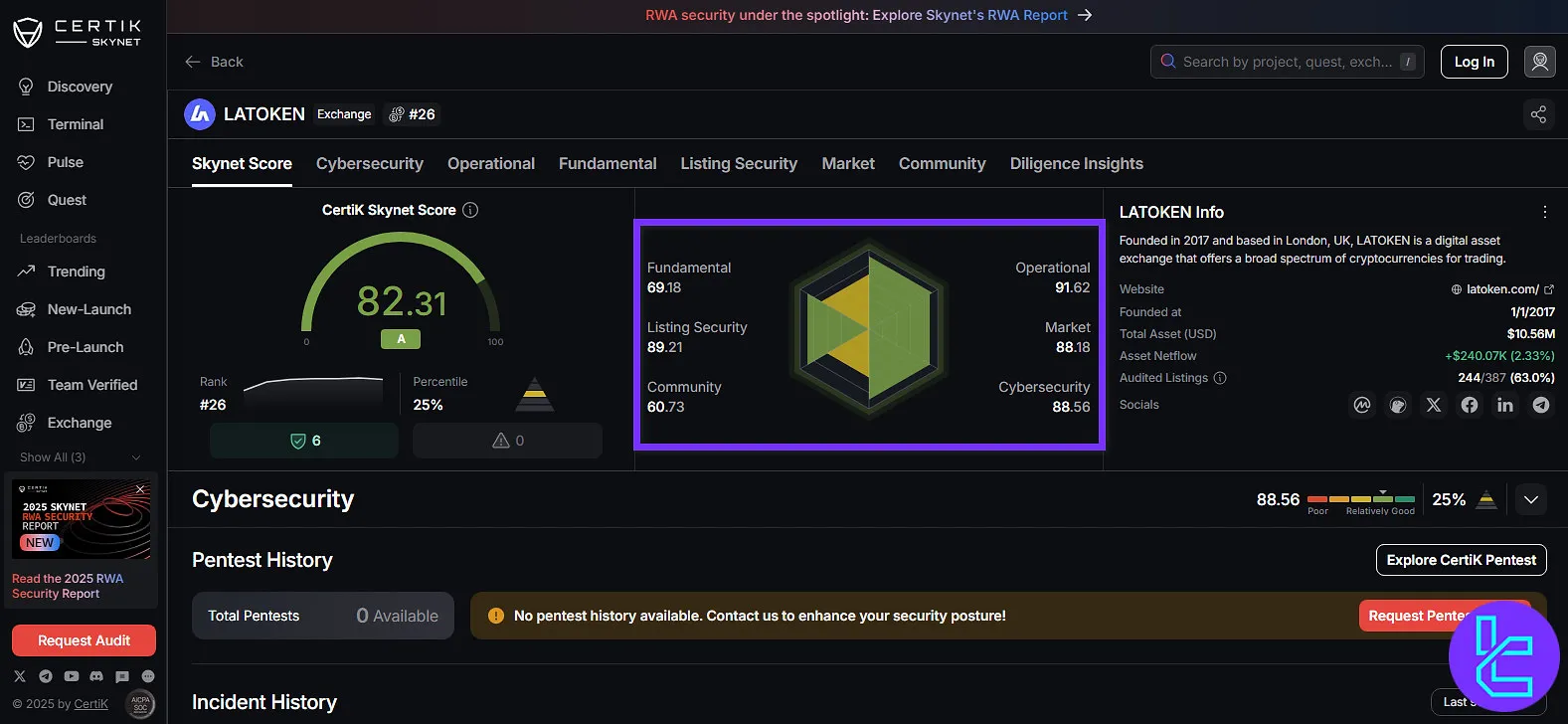The width and height of the screenshot is (1568, 724).
Task: Click the Explore CertiK Pentest button
Action: [x=1461, y=560]
